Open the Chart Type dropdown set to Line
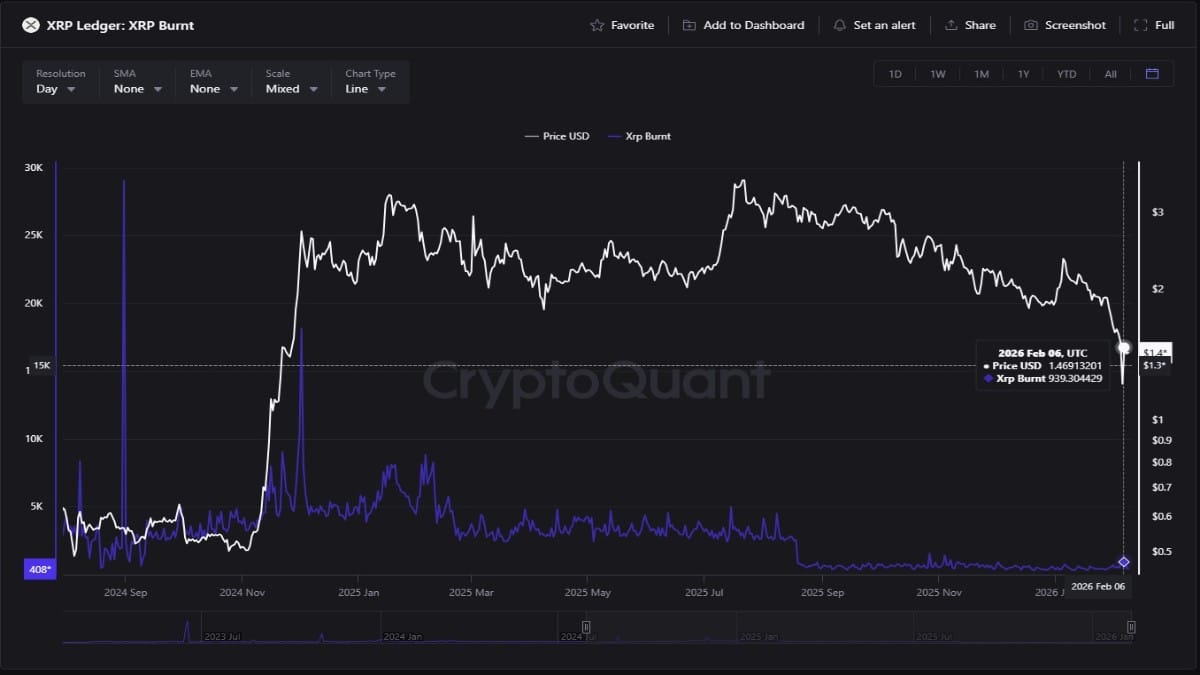 tap(370, 82)
